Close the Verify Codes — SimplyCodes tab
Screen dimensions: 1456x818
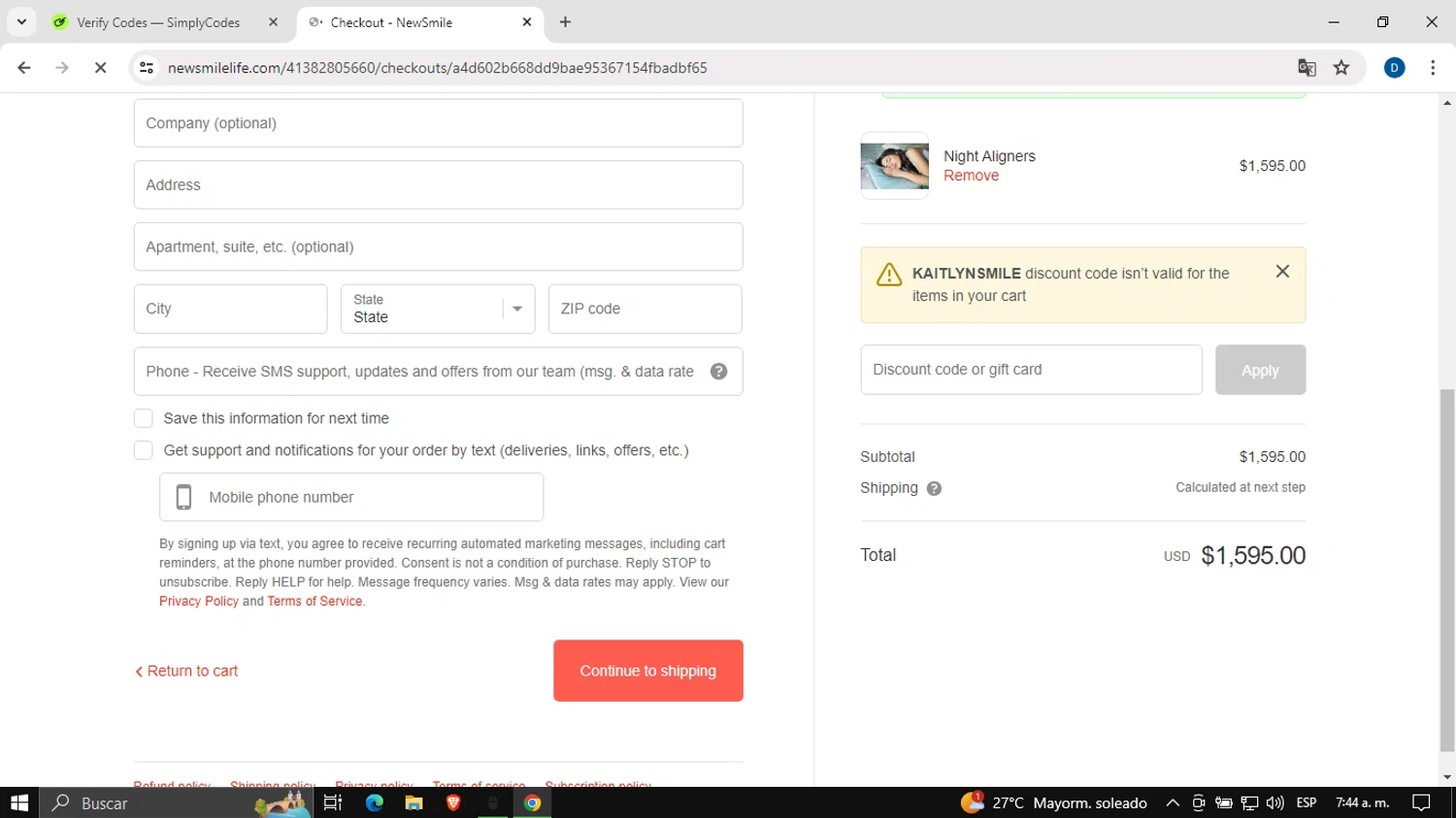[x=274, y=22]
